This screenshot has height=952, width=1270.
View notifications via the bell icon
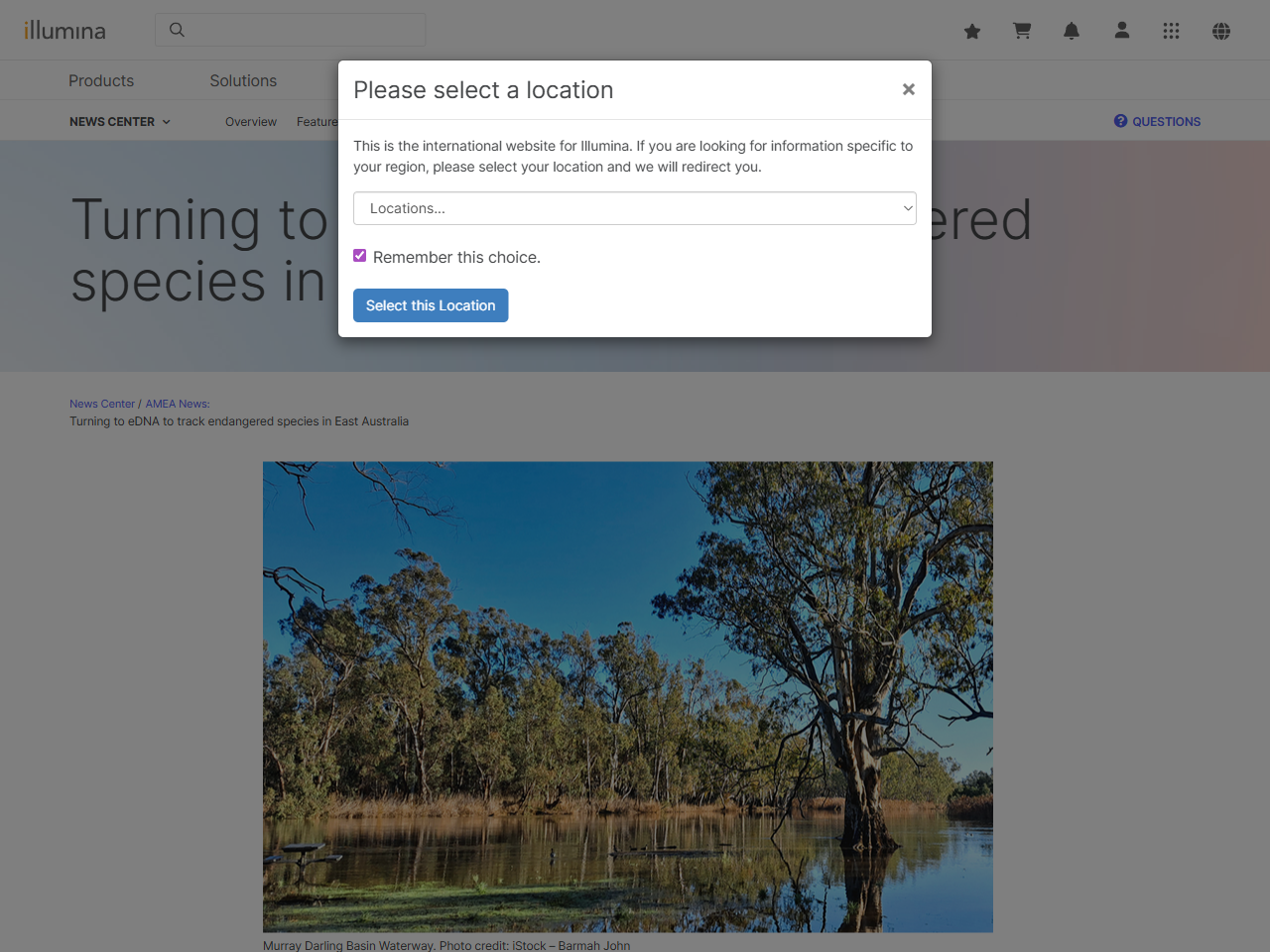click(x=1072, y=31)
